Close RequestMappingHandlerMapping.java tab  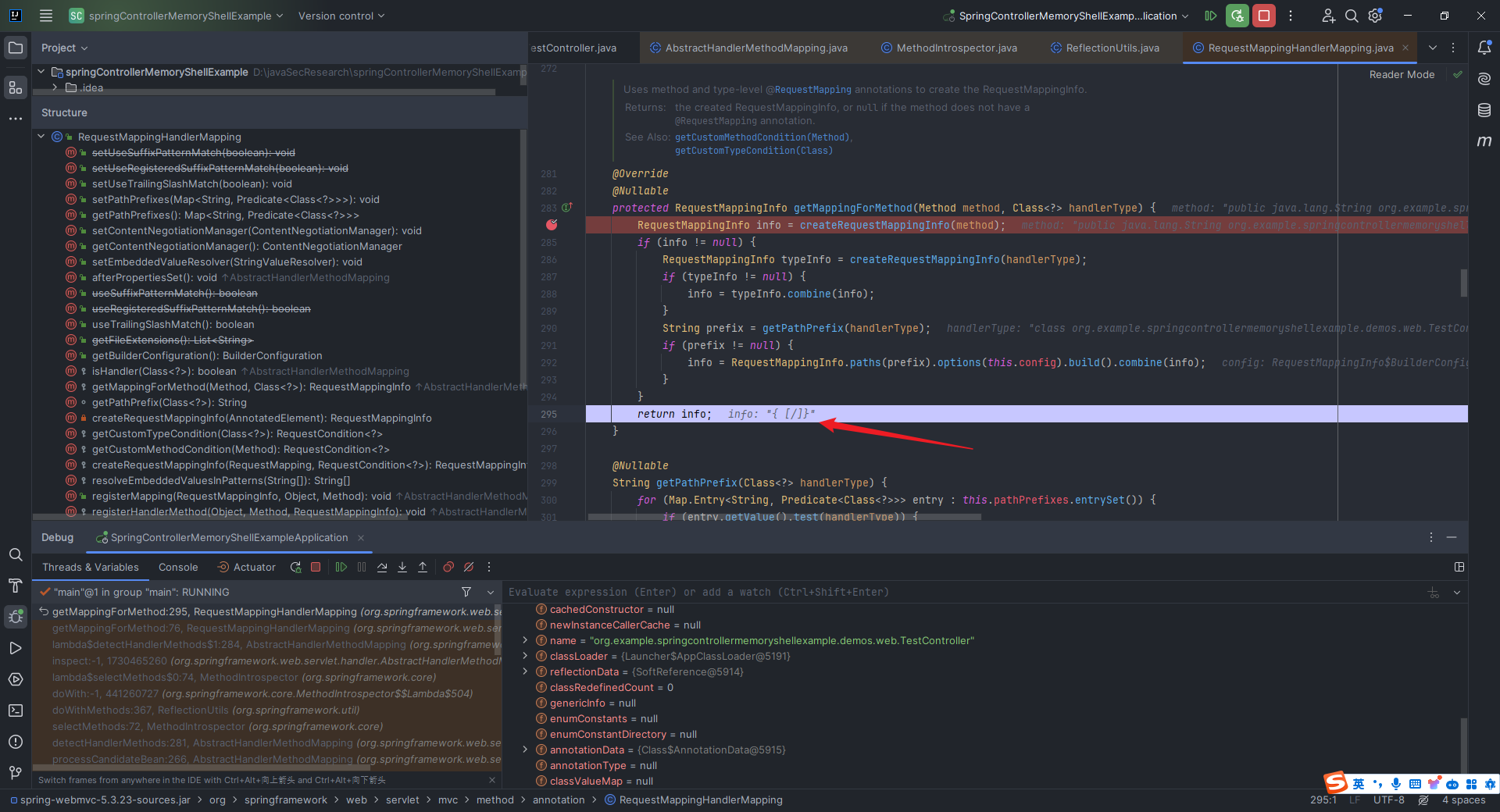click(1405, 48)
